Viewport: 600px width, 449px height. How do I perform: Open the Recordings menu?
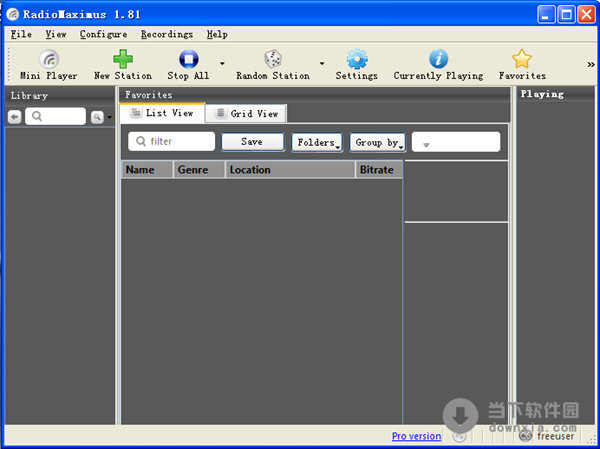(x=167, y=34)
